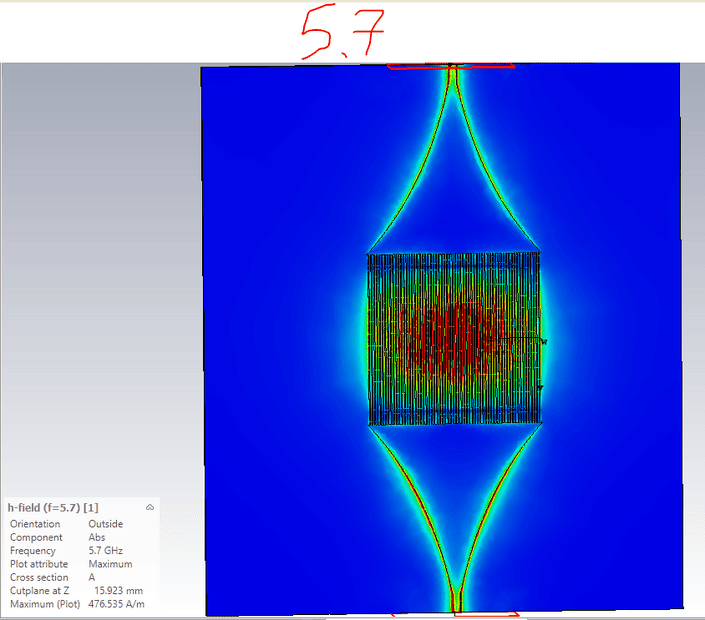Click the 'Cross section' label

point(39,577)
